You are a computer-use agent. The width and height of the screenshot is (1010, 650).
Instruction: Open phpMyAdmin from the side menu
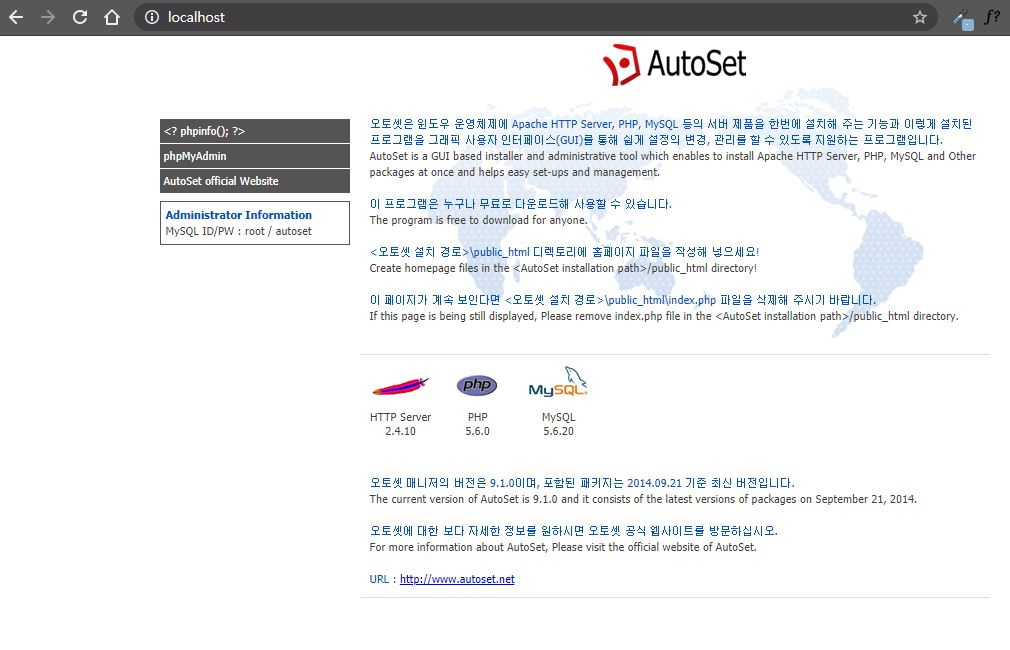coord(255,156)
